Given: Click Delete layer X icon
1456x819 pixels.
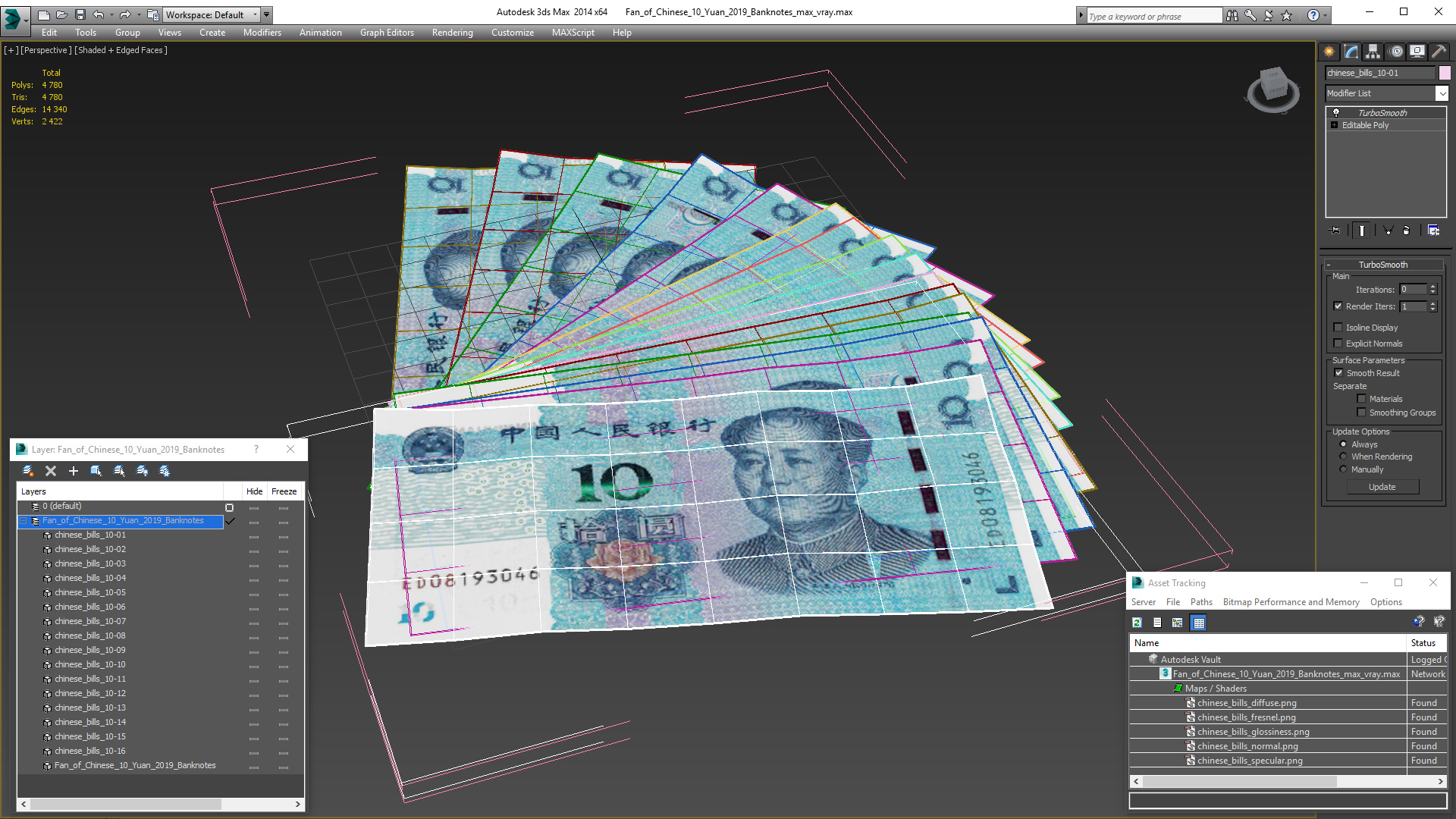Looking at the screenshot, I should (x=51, y=471).
